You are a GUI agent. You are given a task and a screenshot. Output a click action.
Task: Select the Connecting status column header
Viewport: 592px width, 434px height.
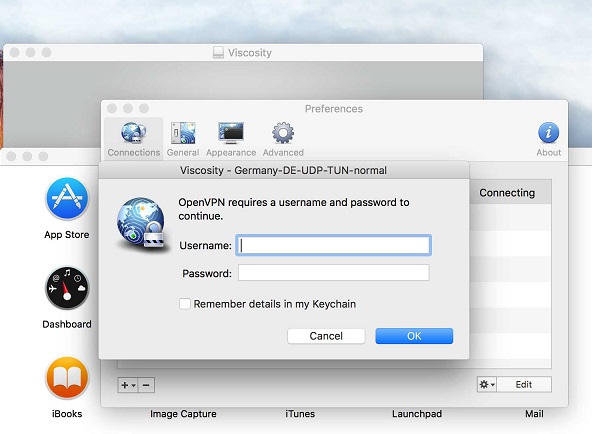pyautogui.click(x=507, y=192)
